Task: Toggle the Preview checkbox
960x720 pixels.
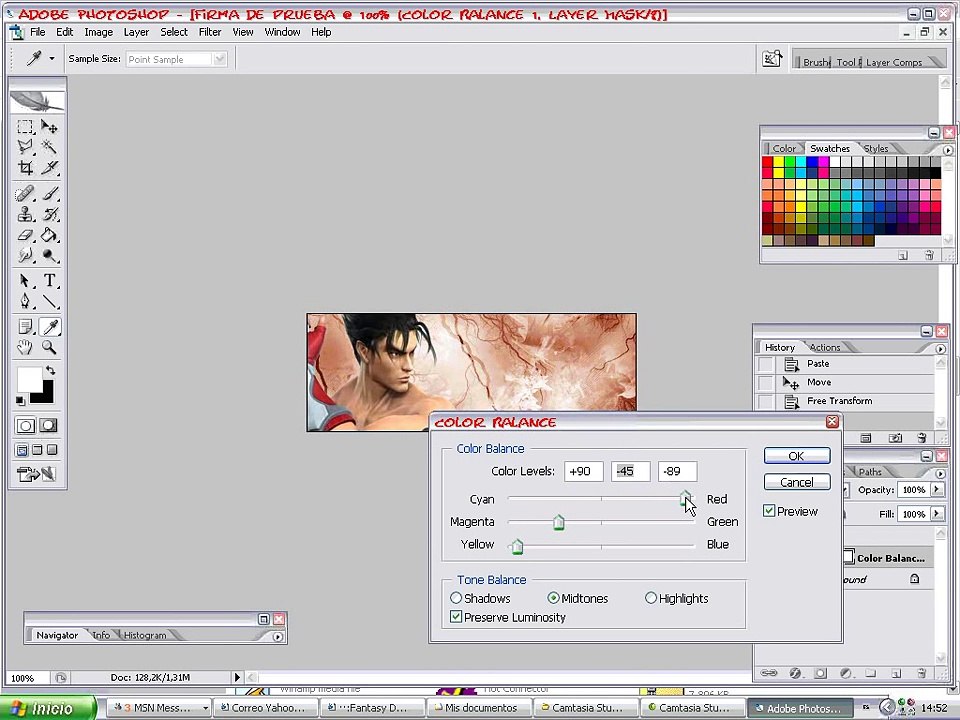Action: click(770, 511)
